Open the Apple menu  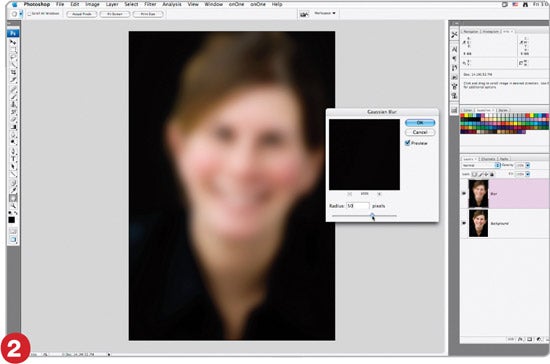click(x=14, y=4)
